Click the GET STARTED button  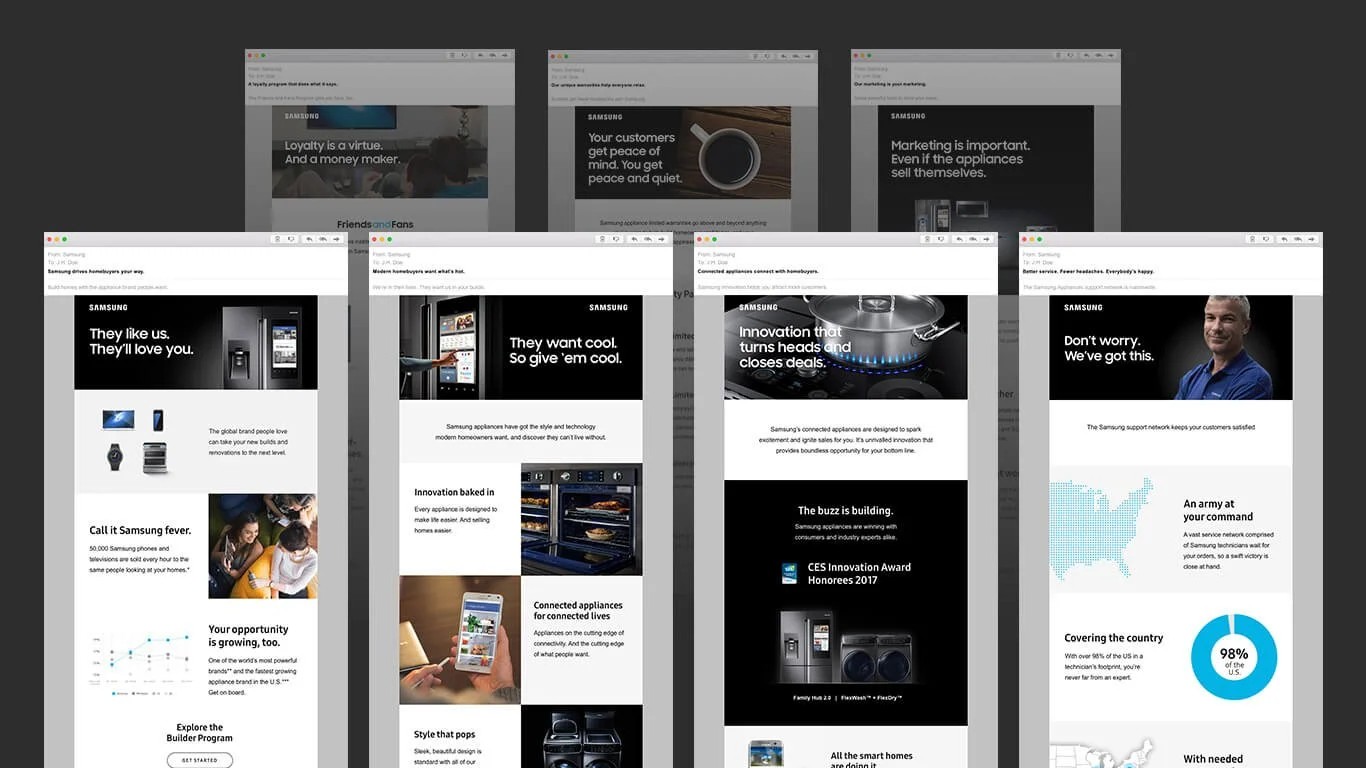199,760
